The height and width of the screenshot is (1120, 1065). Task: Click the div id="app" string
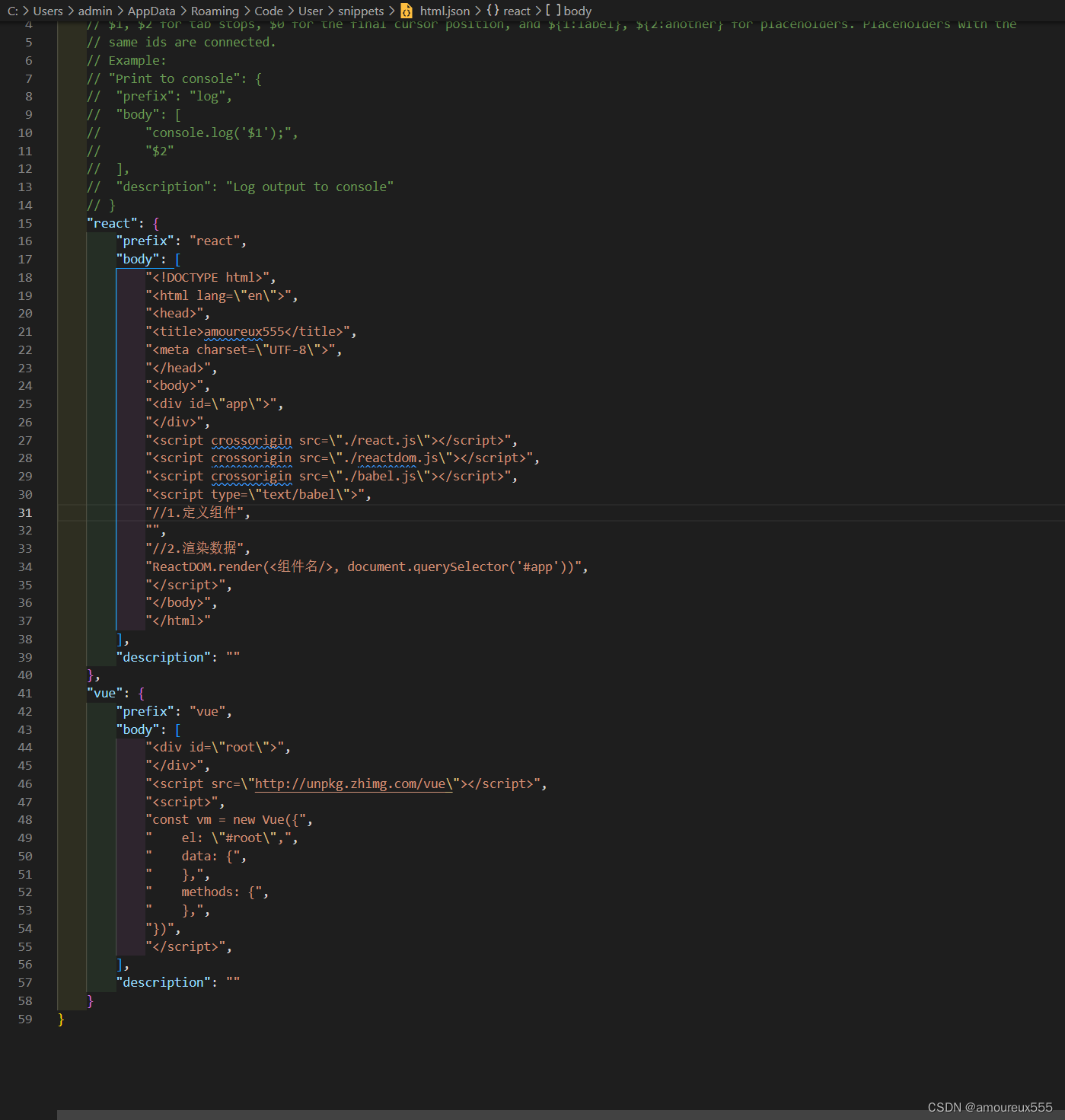pyautogui.click(x=212, y=404)
